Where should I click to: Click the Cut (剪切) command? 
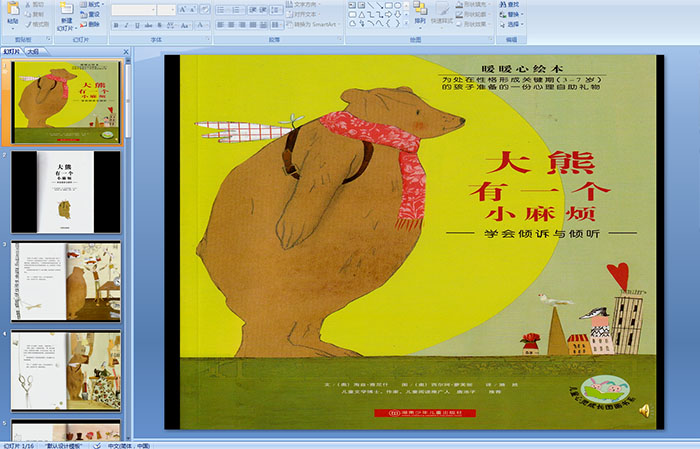tap(35, 5)
